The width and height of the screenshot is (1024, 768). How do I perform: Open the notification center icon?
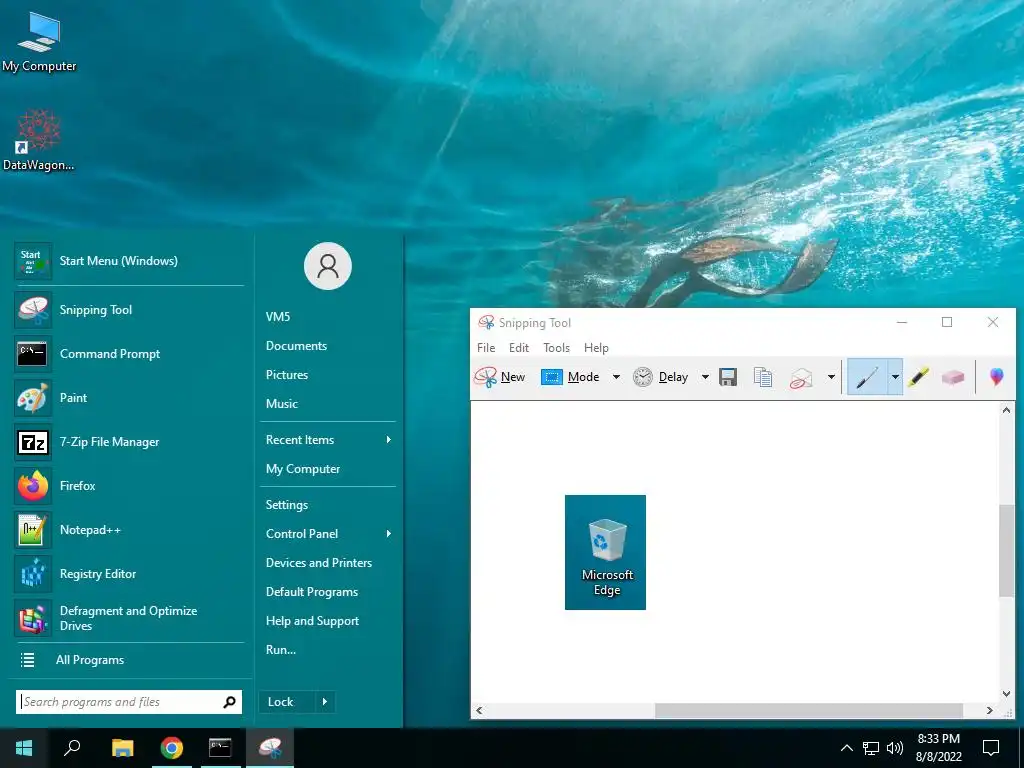(x=991, y=748)
